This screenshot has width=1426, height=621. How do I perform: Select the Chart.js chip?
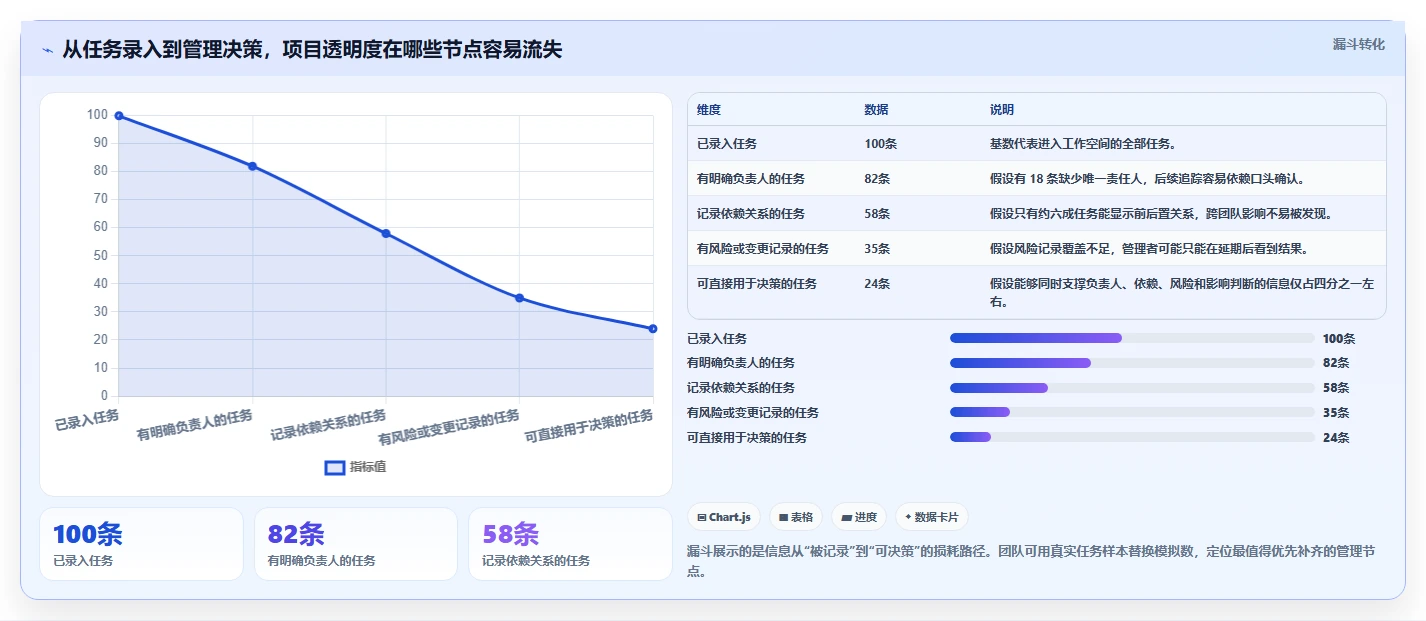point(724,517)
